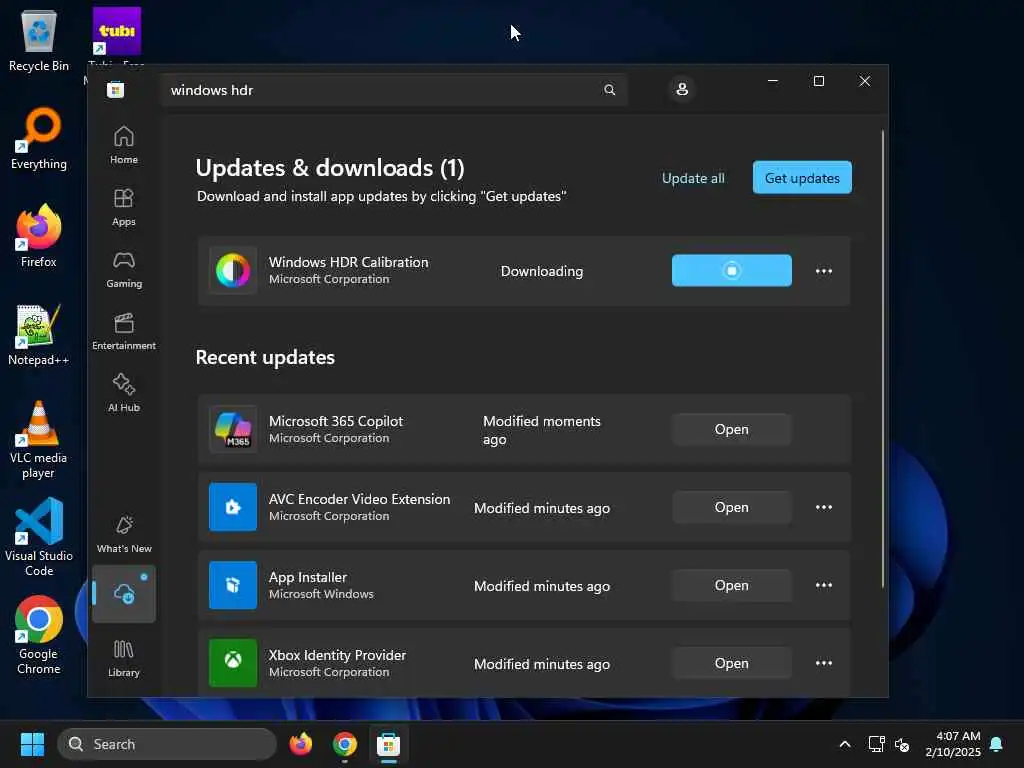Screen dimensions: 1024x768
Task: Stop the Windows HDR Calibration download
Action: click(731, 270)
